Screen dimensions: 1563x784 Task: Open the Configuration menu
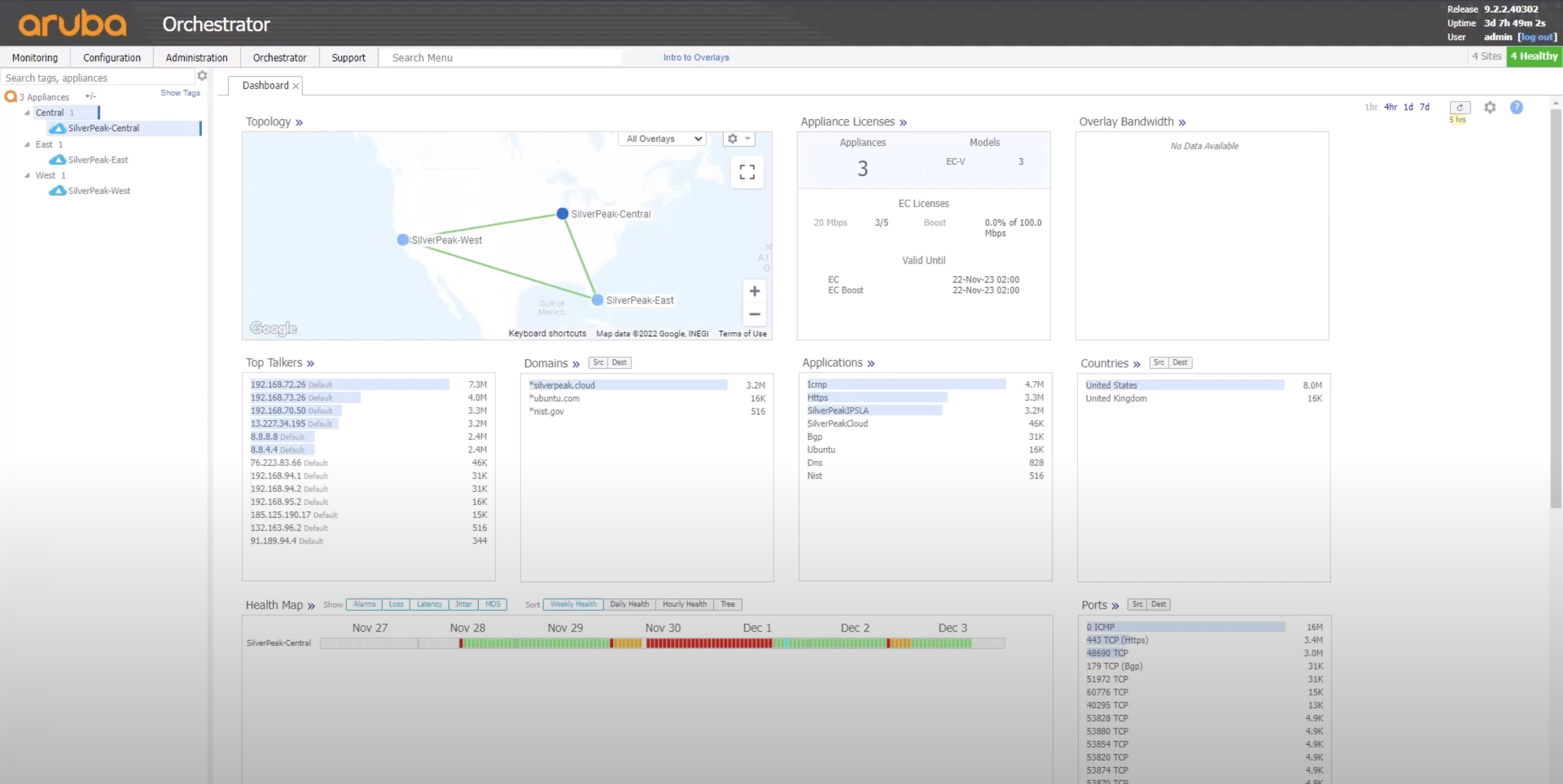(112, 58)
